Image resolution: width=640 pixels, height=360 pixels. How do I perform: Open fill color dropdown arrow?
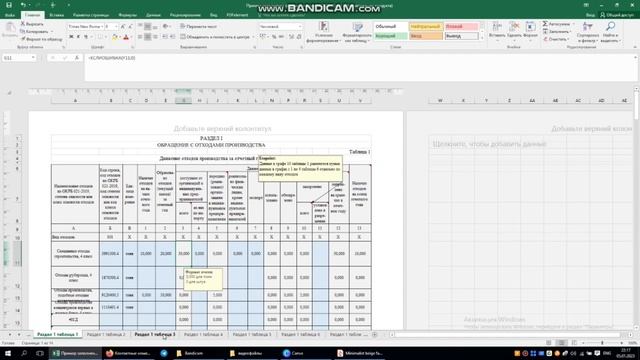(x=120, y=37)
